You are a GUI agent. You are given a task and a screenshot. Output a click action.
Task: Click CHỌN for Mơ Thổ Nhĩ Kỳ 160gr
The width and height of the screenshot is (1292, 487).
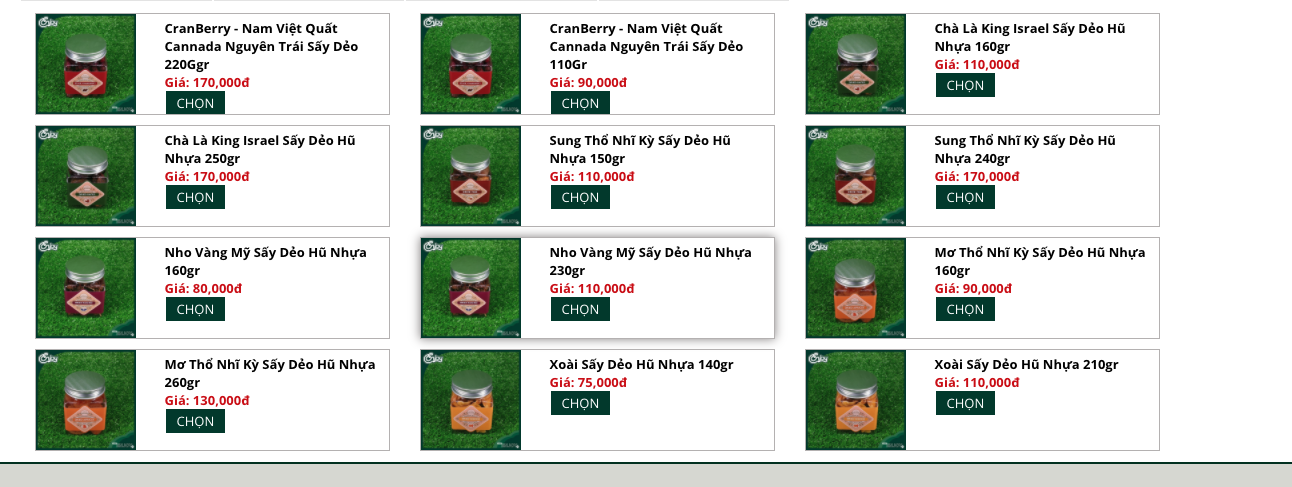pyautogui.click(x=965, y=309)
